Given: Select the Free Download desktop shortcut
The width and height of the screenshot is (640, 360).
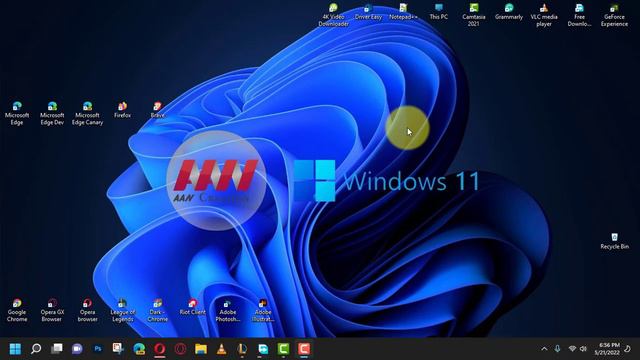Looking at the screenshot, I should tap(579, 16).
